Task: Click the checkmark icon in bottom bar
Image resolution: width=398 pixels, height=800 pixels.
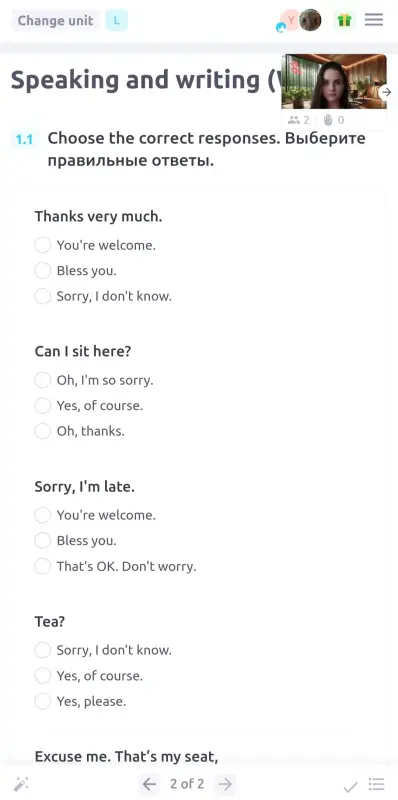Action: pos(350,785)
